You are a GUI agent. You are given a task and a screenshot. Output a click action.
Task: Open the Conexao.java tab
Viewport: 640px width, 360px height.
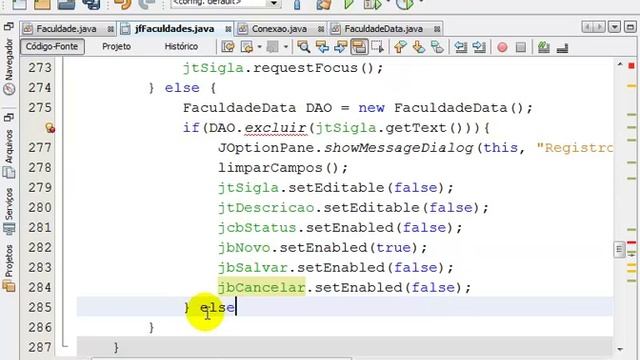pos(279,29)
